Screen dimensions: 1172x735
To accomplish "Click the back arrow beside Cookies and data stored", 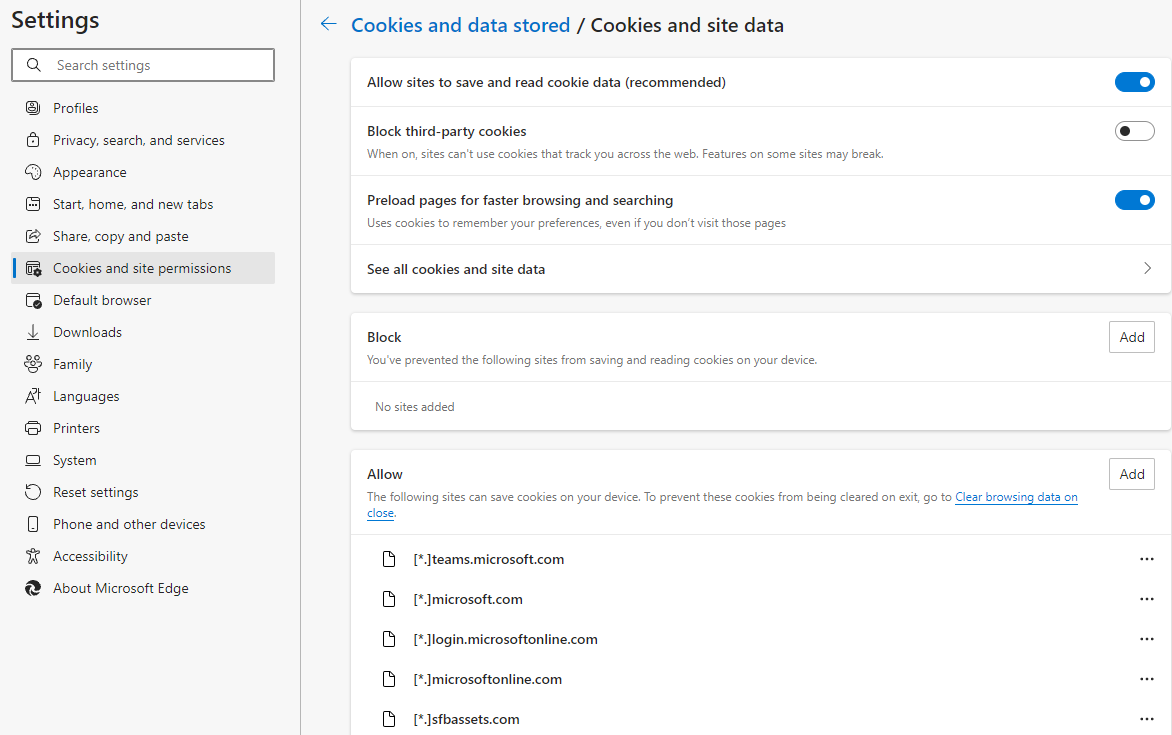I will point(328,25).
